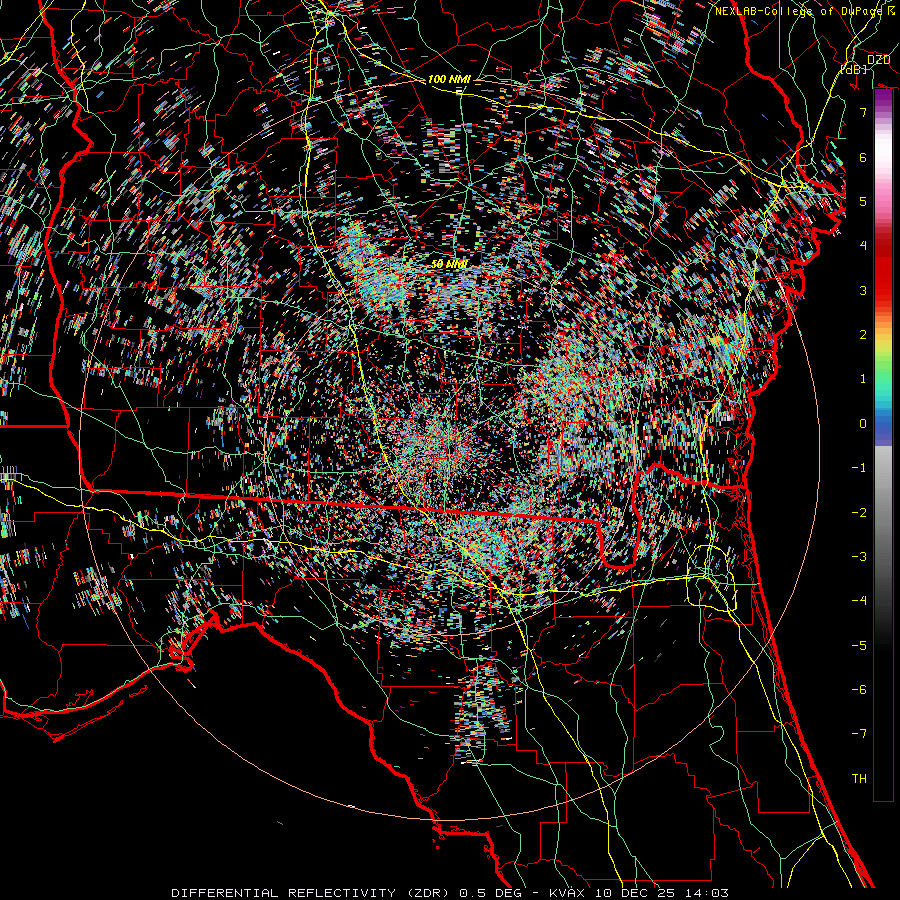Screen dimensions: 900x900
Task: Click the -6 dB scale label
Action: tap(859, 690)
